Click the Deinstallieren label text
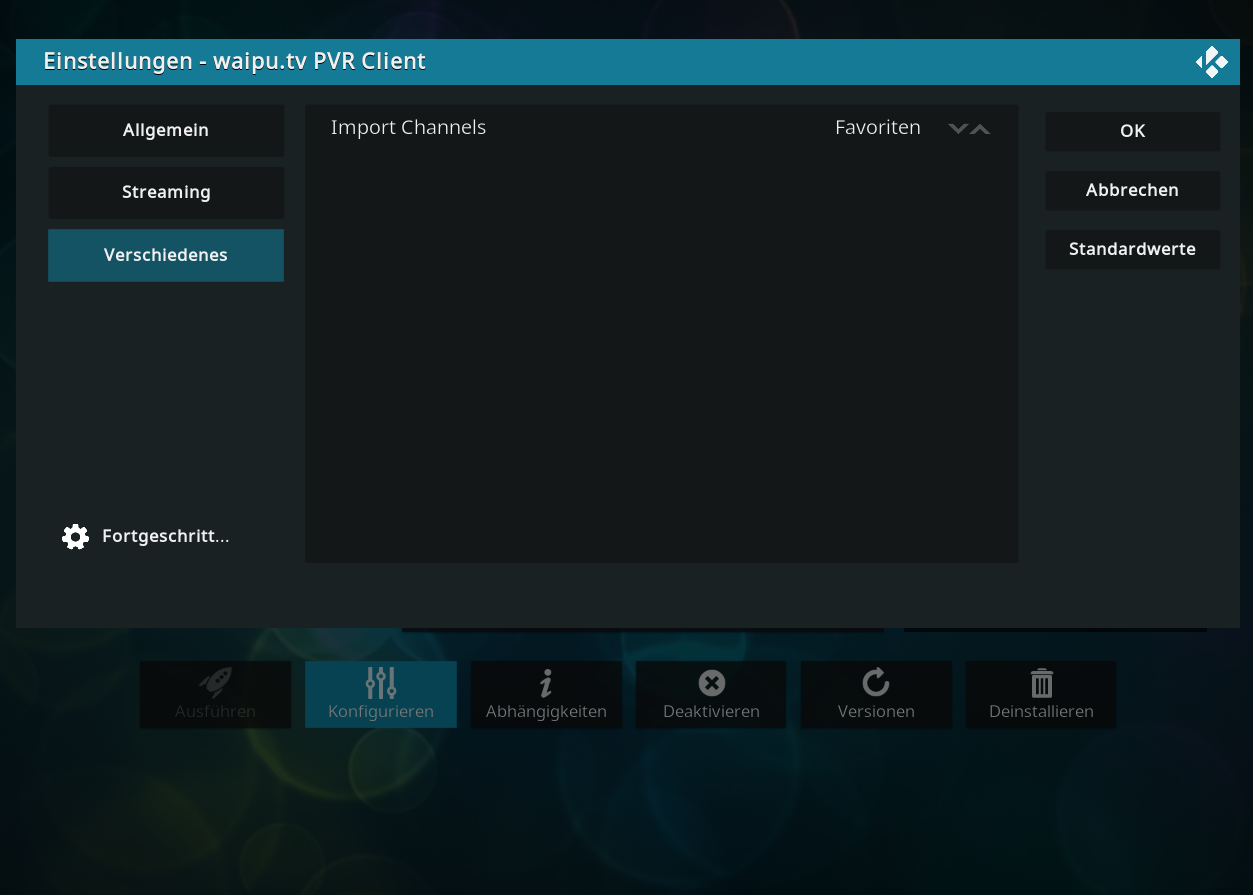1253x895 pixels. pos(1041,712)
